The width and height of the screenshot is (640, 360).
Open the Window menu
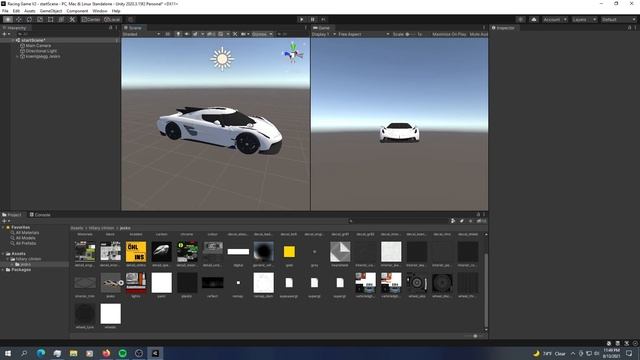pos(100,11)
